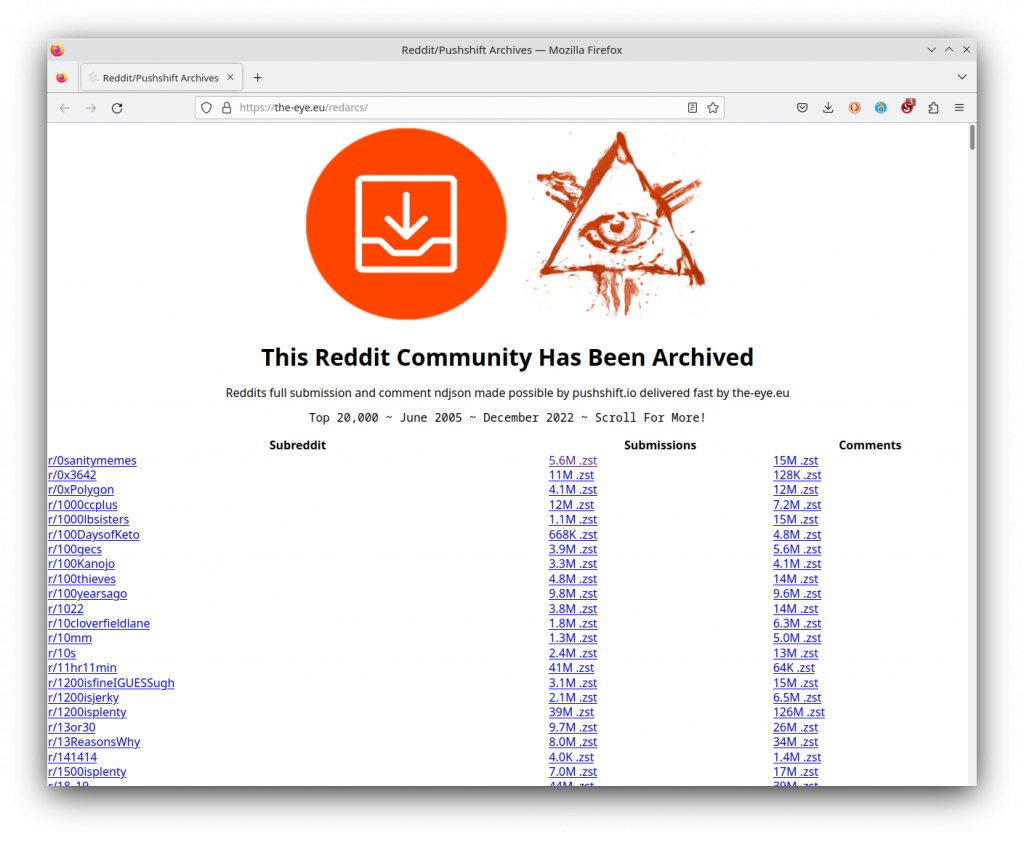
Task: Close the Reddit/Pushshift Archives tab
Action: point(230,77)
